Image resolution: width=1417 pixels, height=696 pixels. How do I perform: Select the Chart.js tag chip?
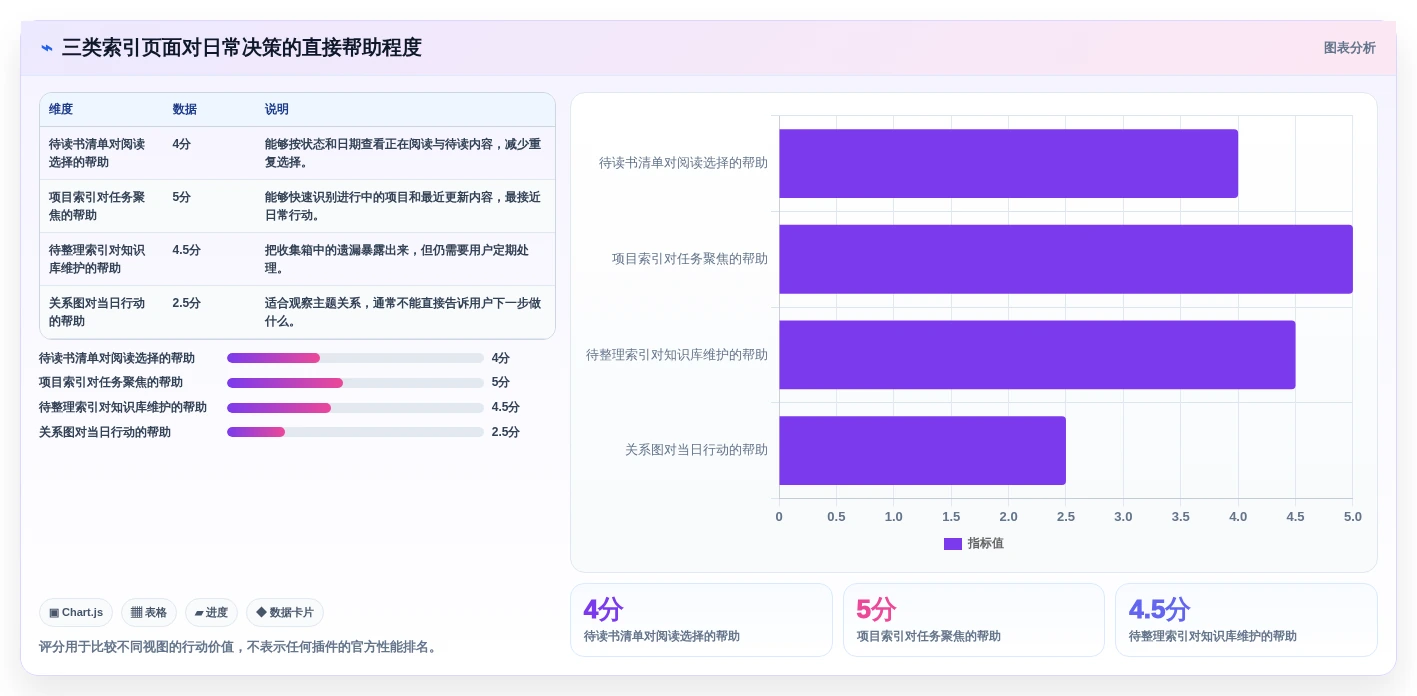(76, 612)
